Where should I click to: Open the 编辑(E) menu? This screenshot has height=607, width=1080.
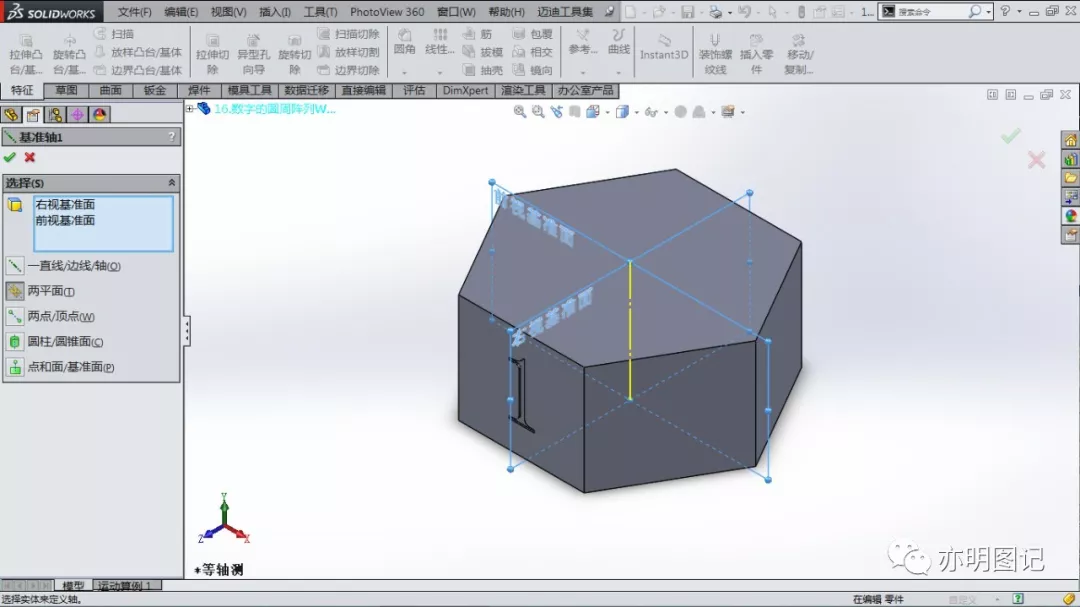tap(181, 12)
